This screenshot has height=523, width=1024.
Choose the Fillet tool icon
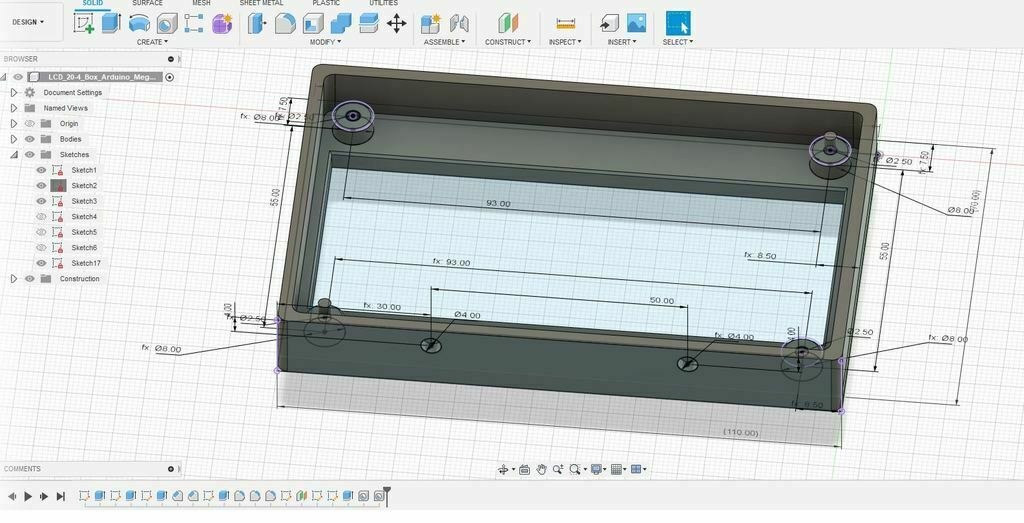tap(285, 23)
